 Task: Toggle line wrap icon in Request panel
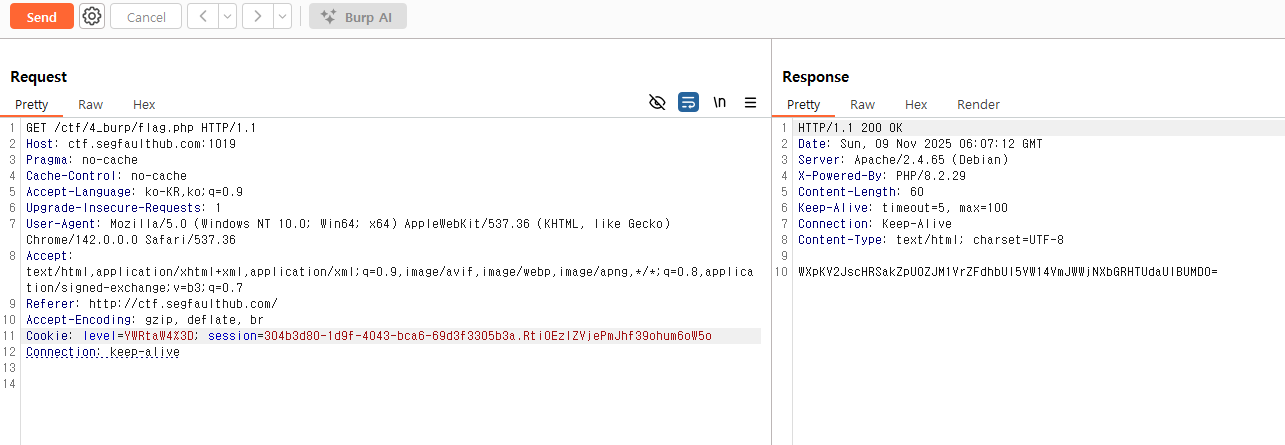[x=688, y=102]
